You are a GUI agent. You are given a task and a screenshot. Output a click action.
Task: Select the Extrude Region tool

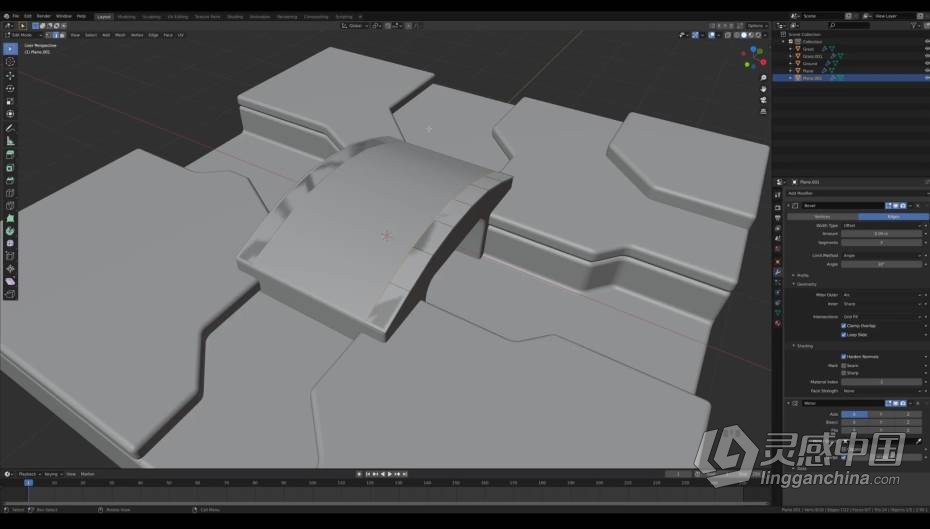coord(10,155)
